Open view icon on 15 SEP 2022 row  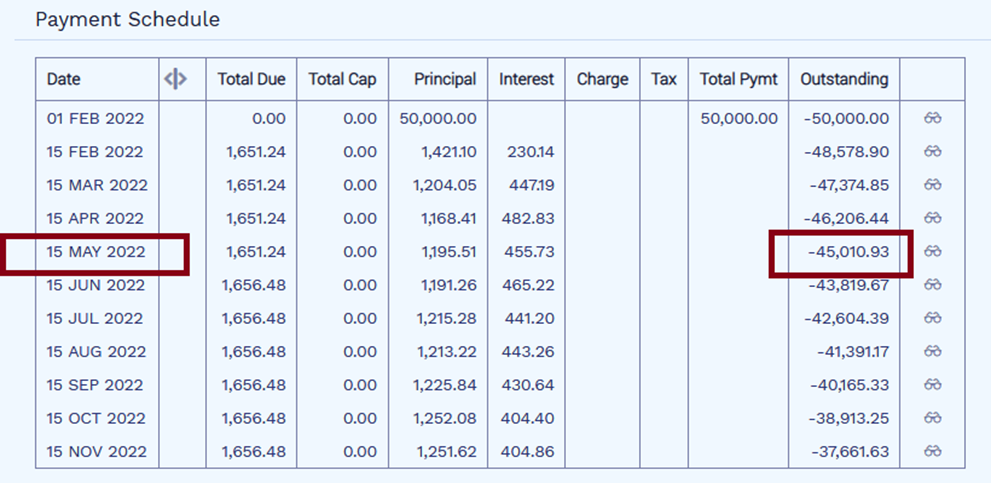click(932, 385)
